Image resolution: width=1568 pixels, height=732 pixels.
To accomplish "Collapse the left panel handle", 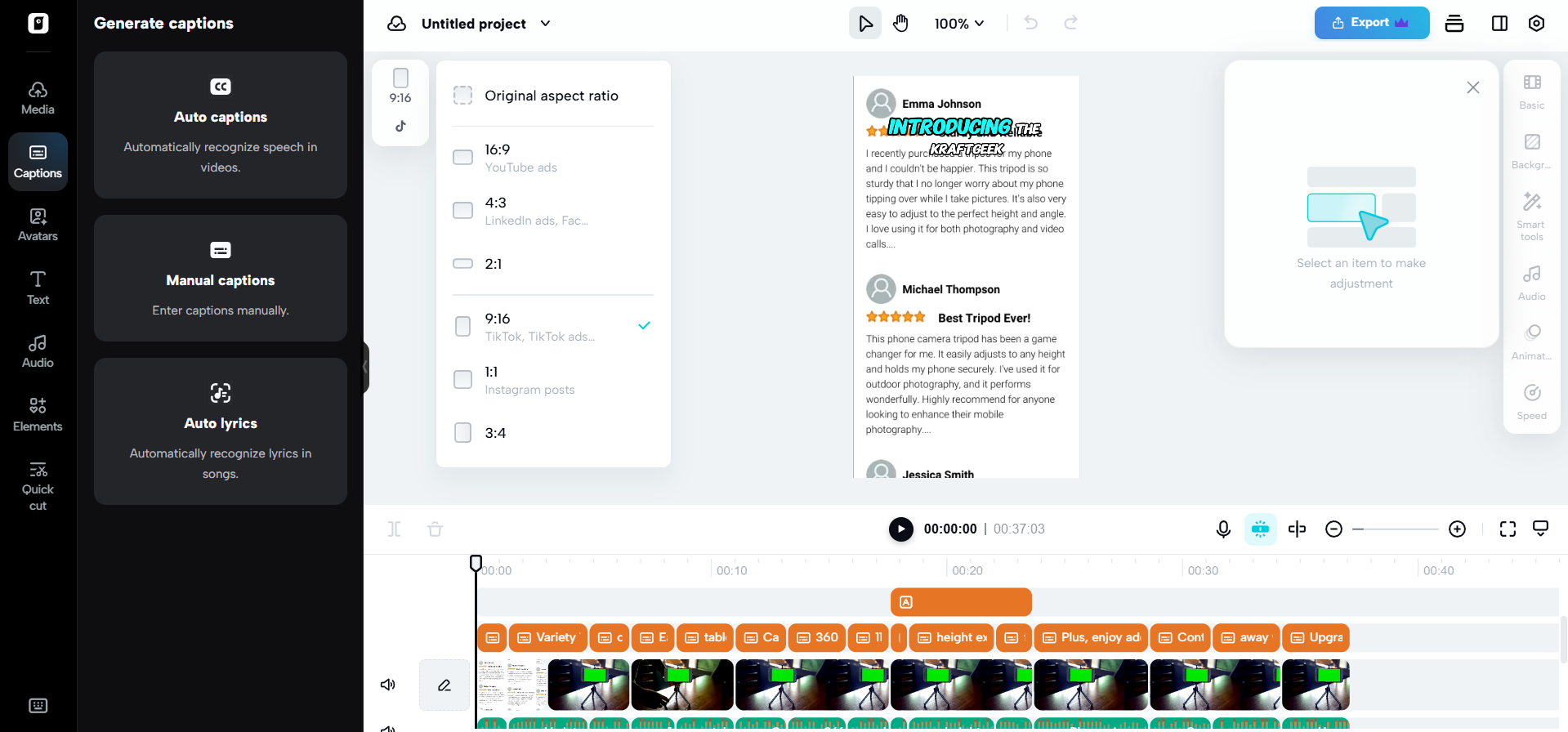I will [365, 368].
